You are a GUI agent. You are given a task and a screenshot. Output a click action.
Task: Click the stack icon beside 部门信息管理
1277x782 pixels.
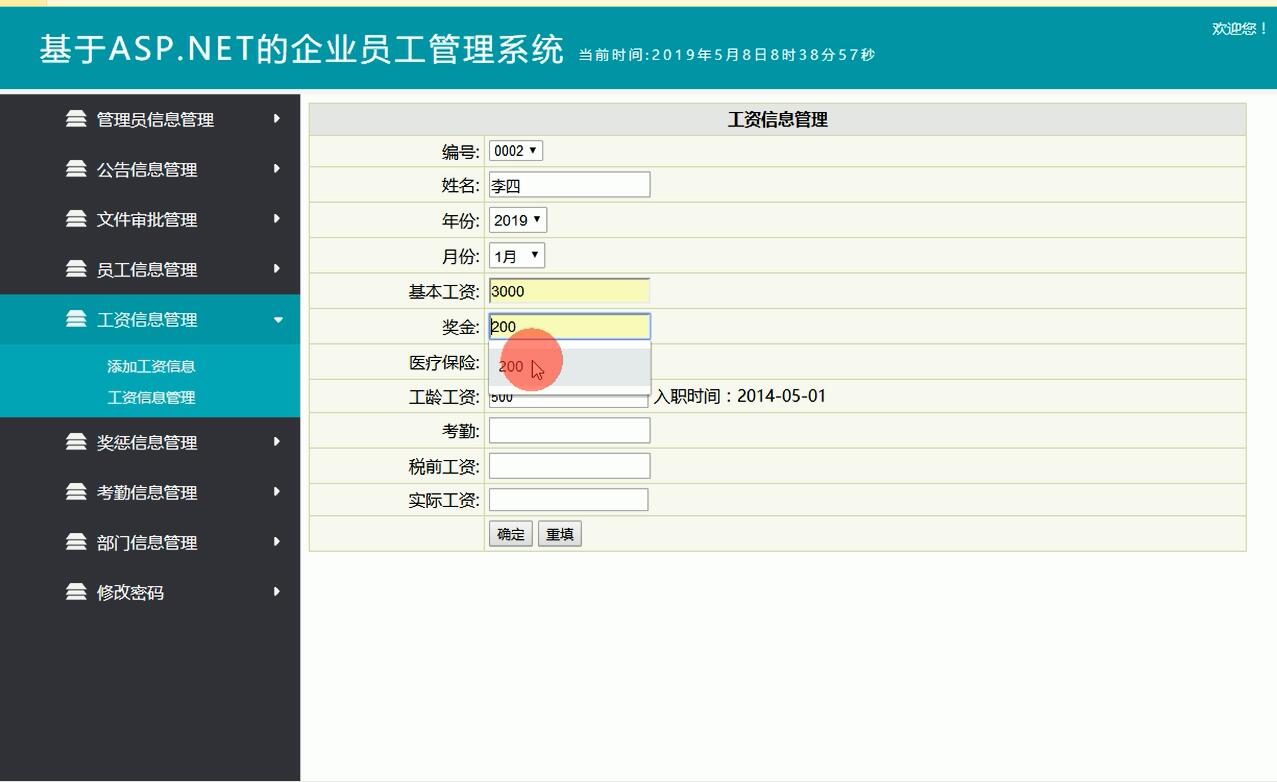coord(76,542)
